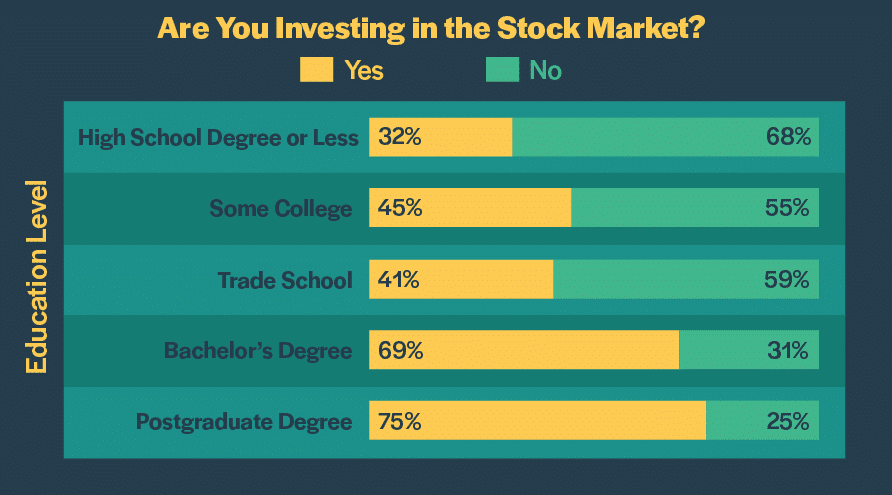Select the High School Degree or Less label
892x495 pixels.
click(x=218, y=137)
